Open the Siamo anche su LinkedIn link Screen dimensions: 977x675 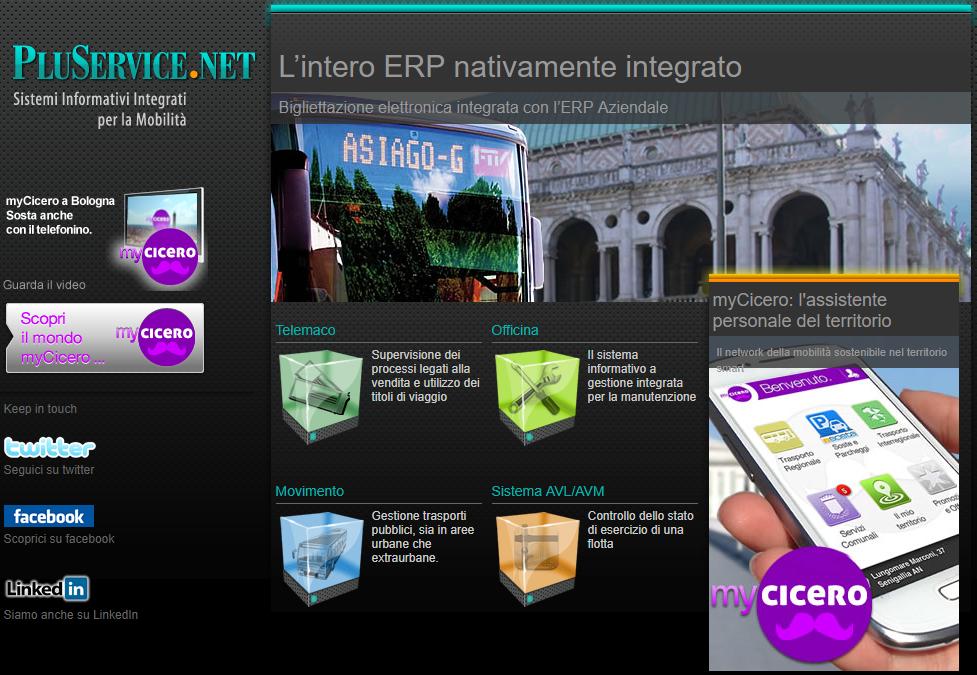click(x=71, y=615)
